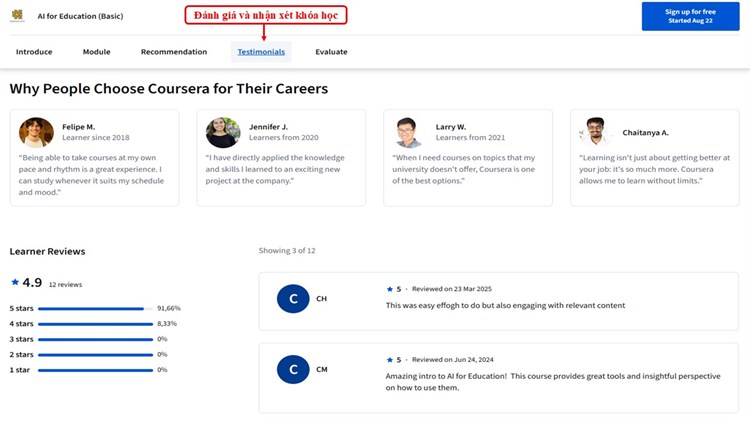
Task: Switch to the Module tab
Action: pos(96,52)
